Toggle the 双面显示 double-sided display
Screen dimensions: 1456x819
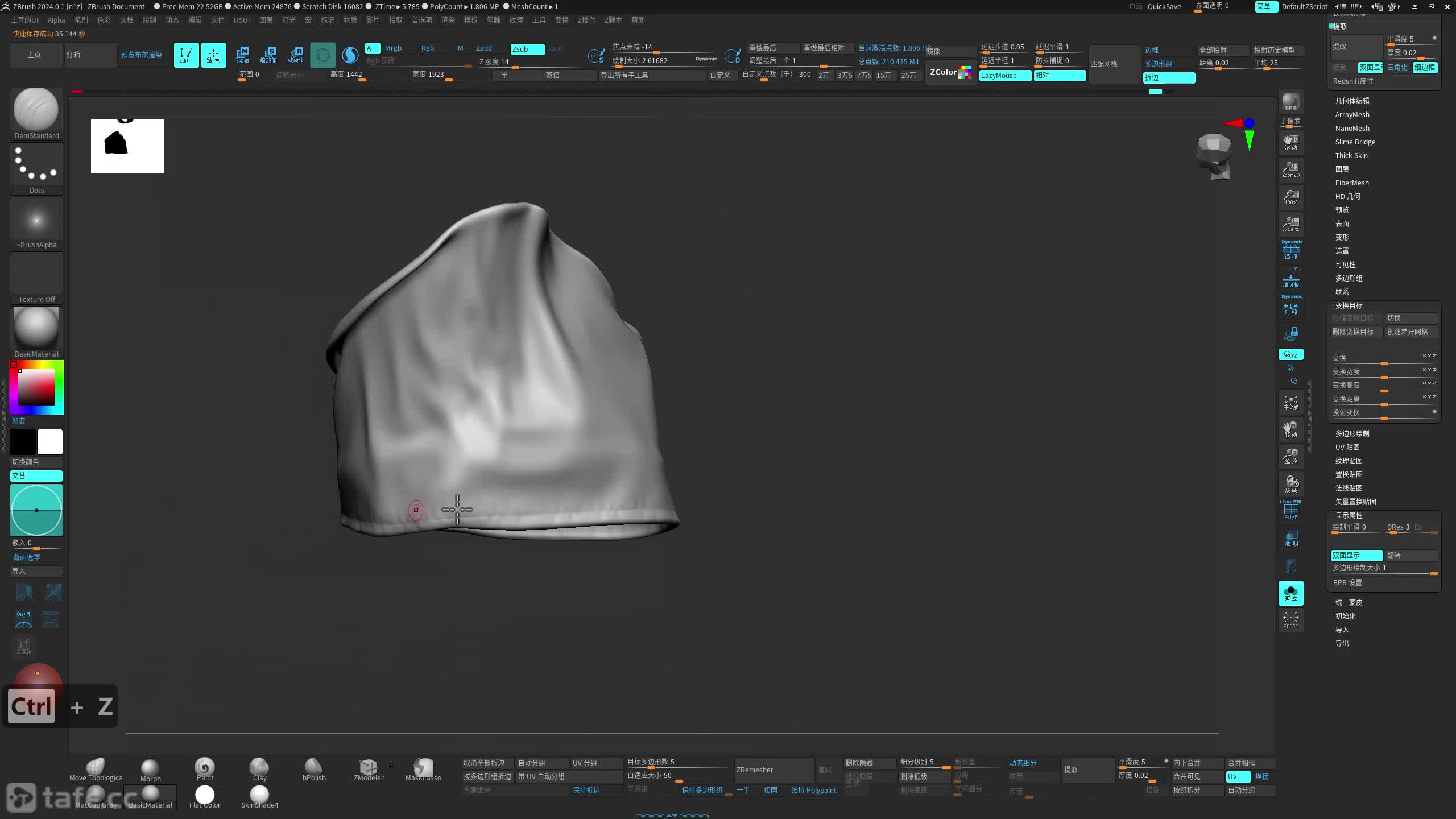point(1356,555)
